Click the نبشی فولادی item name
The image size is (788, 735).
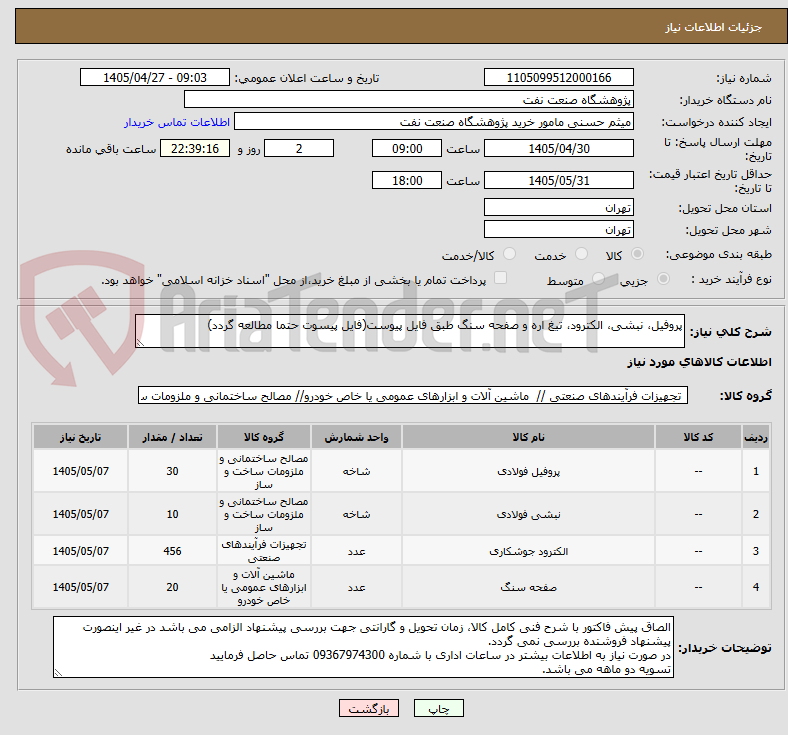click(528, 514)
